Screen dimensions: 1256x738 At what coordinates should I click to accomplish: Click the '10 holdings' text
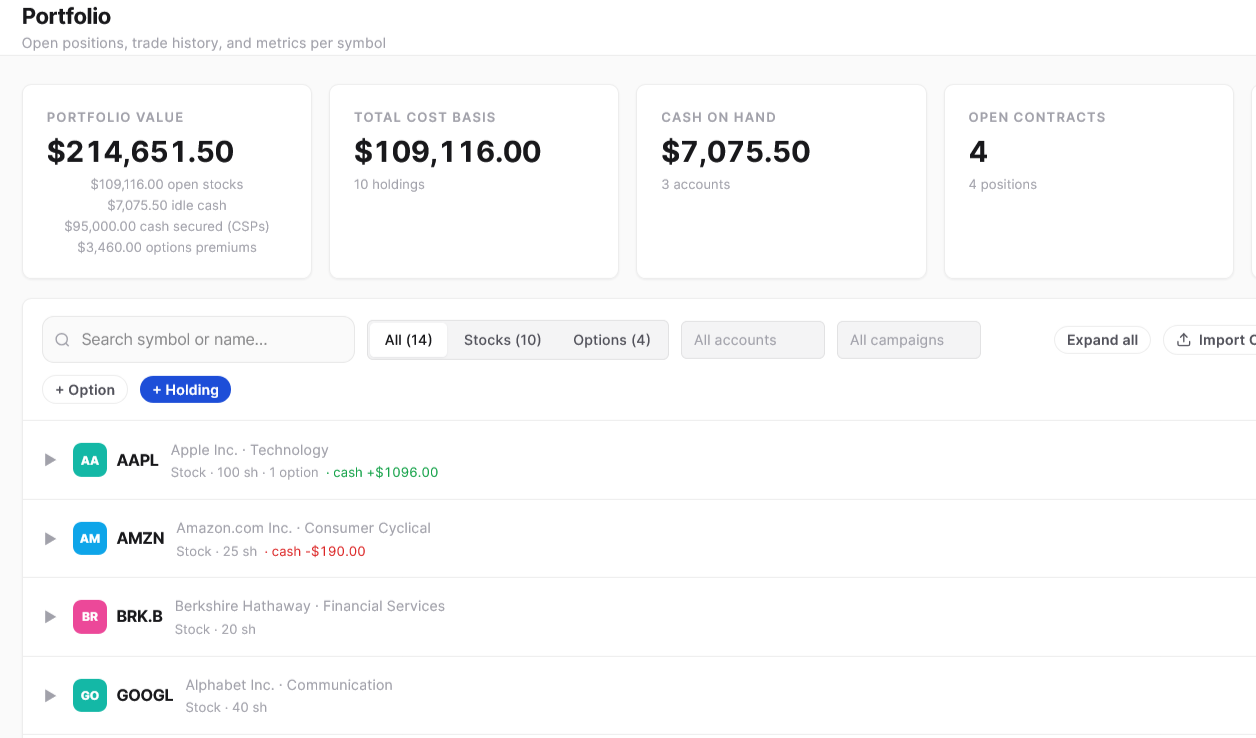click(389, 184)
